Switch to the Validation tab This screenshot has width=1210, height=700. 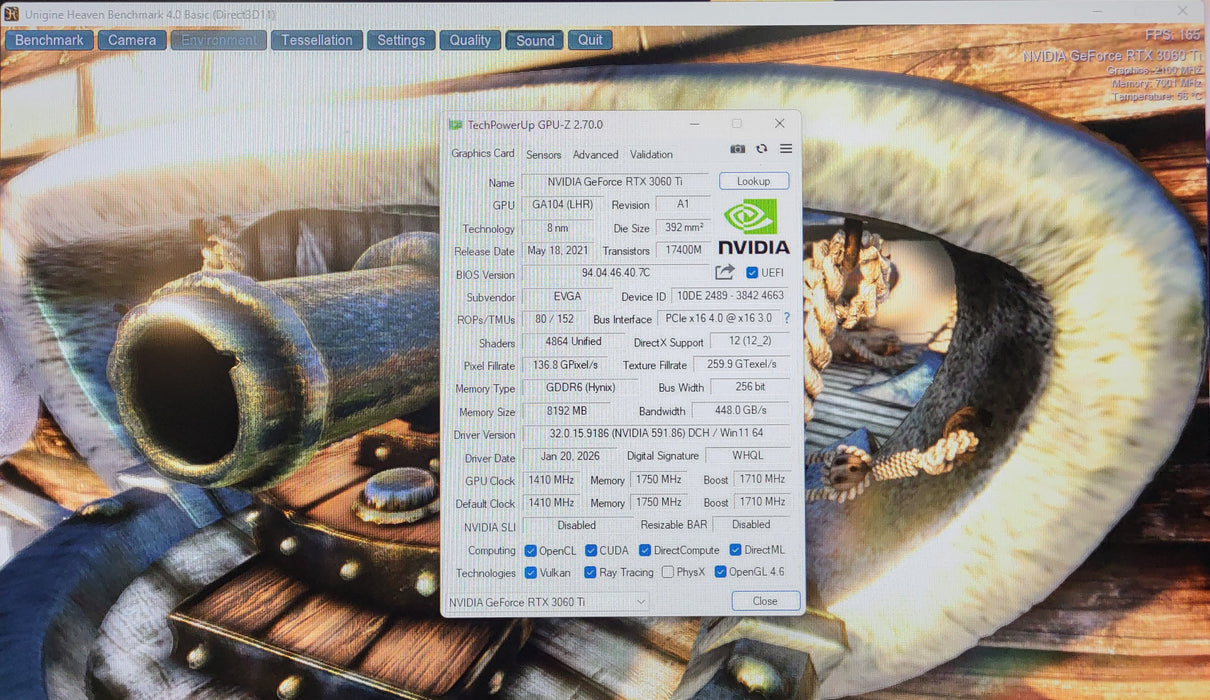(651, 155)
